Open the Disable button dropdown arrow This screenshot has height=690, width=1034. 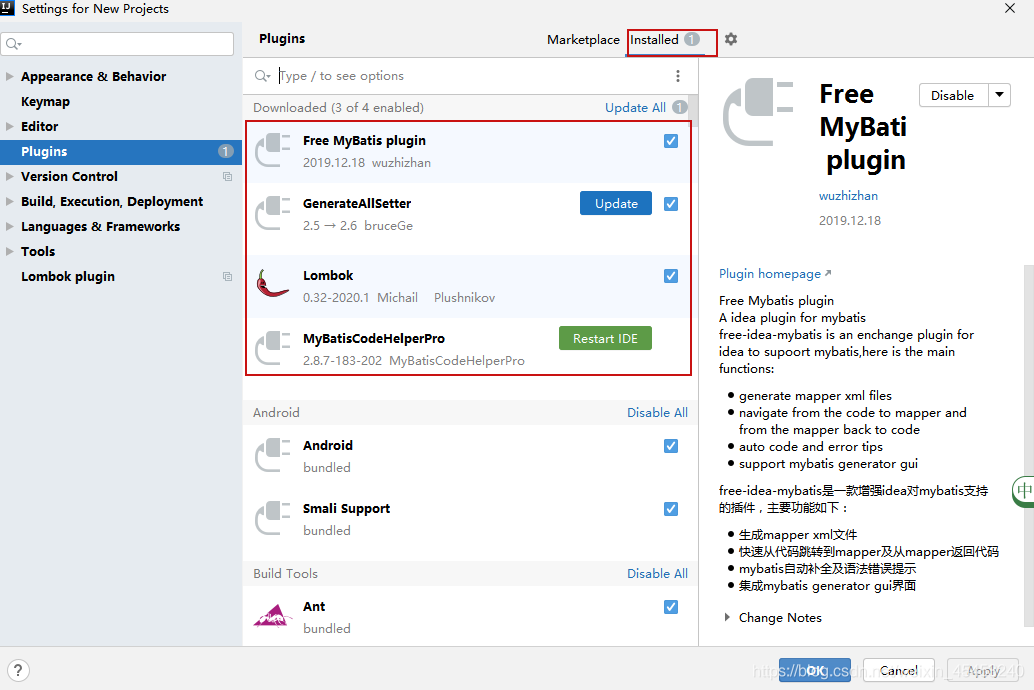coord(999,95)
